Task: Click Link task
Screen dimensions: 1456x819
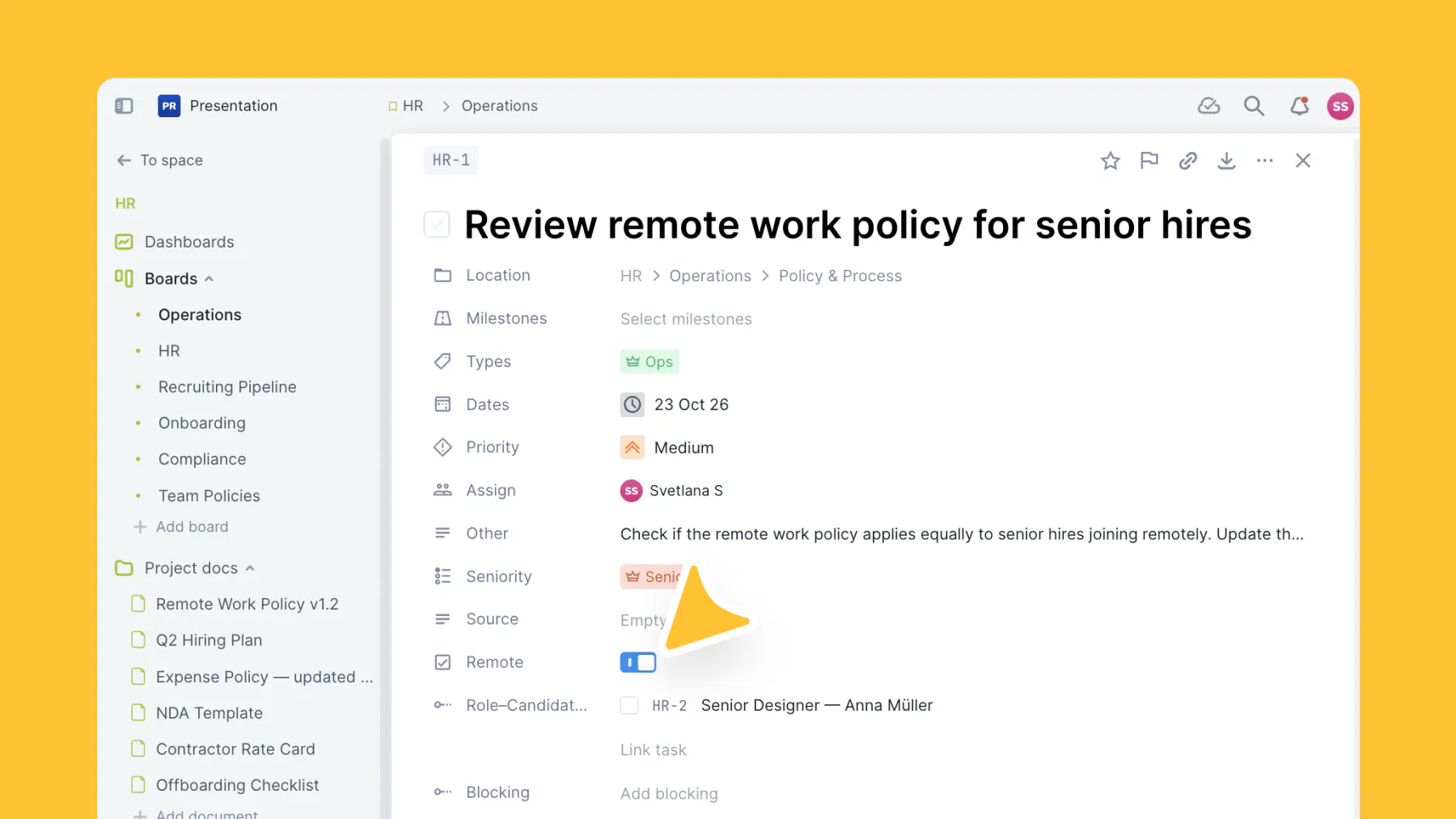Action: 654,750
